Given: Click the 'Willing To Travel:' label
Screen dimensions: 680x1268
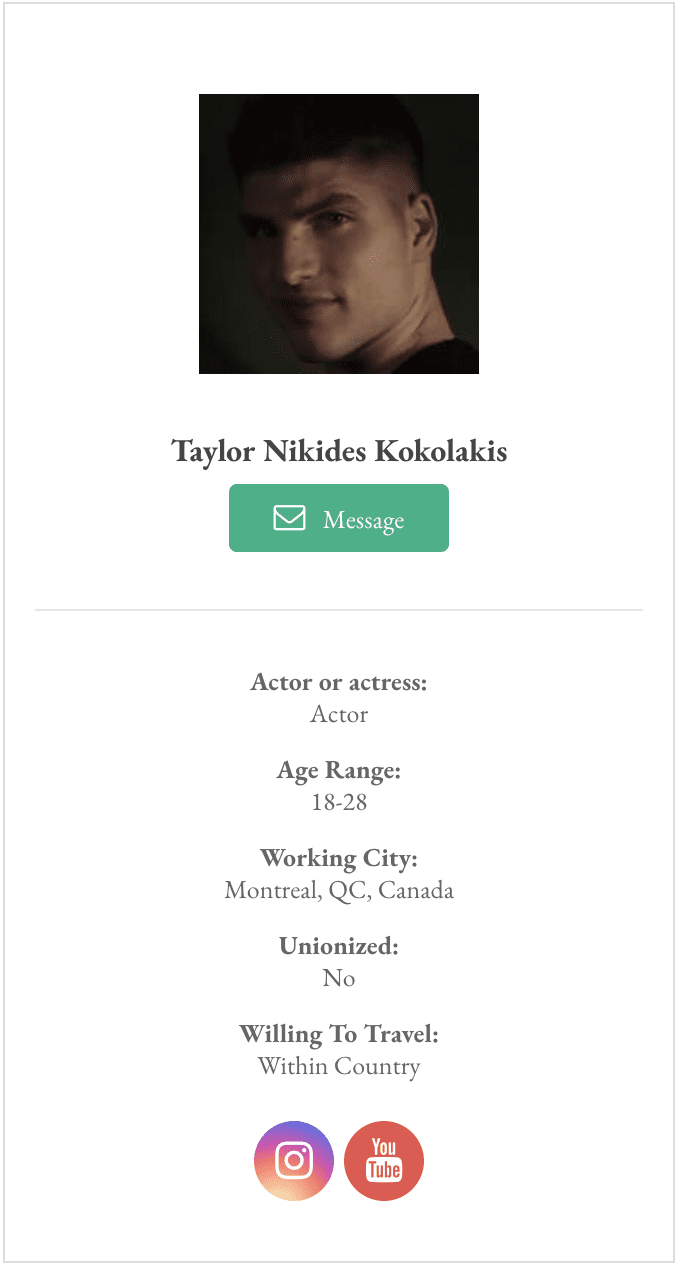Looking at the screenshot, I should [x=339, y=1034].
